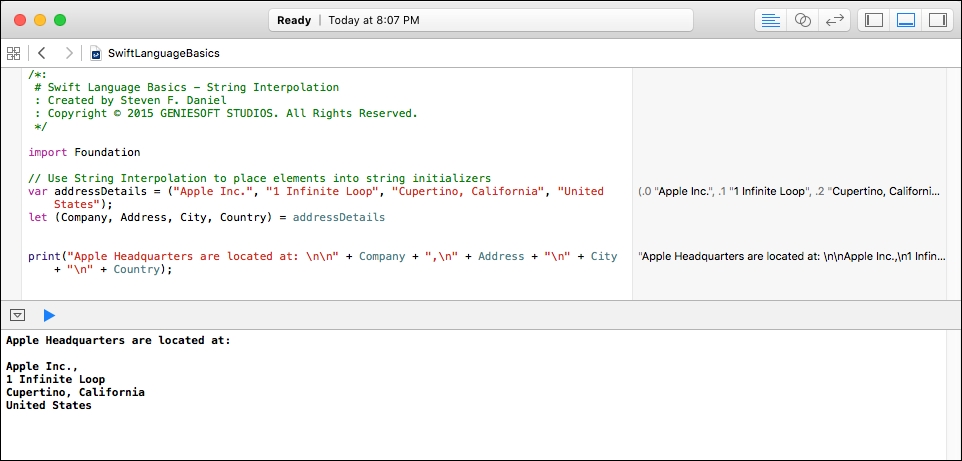Show the standard editor
This screenshot has width=962, height=461.
tap(771, 20)
